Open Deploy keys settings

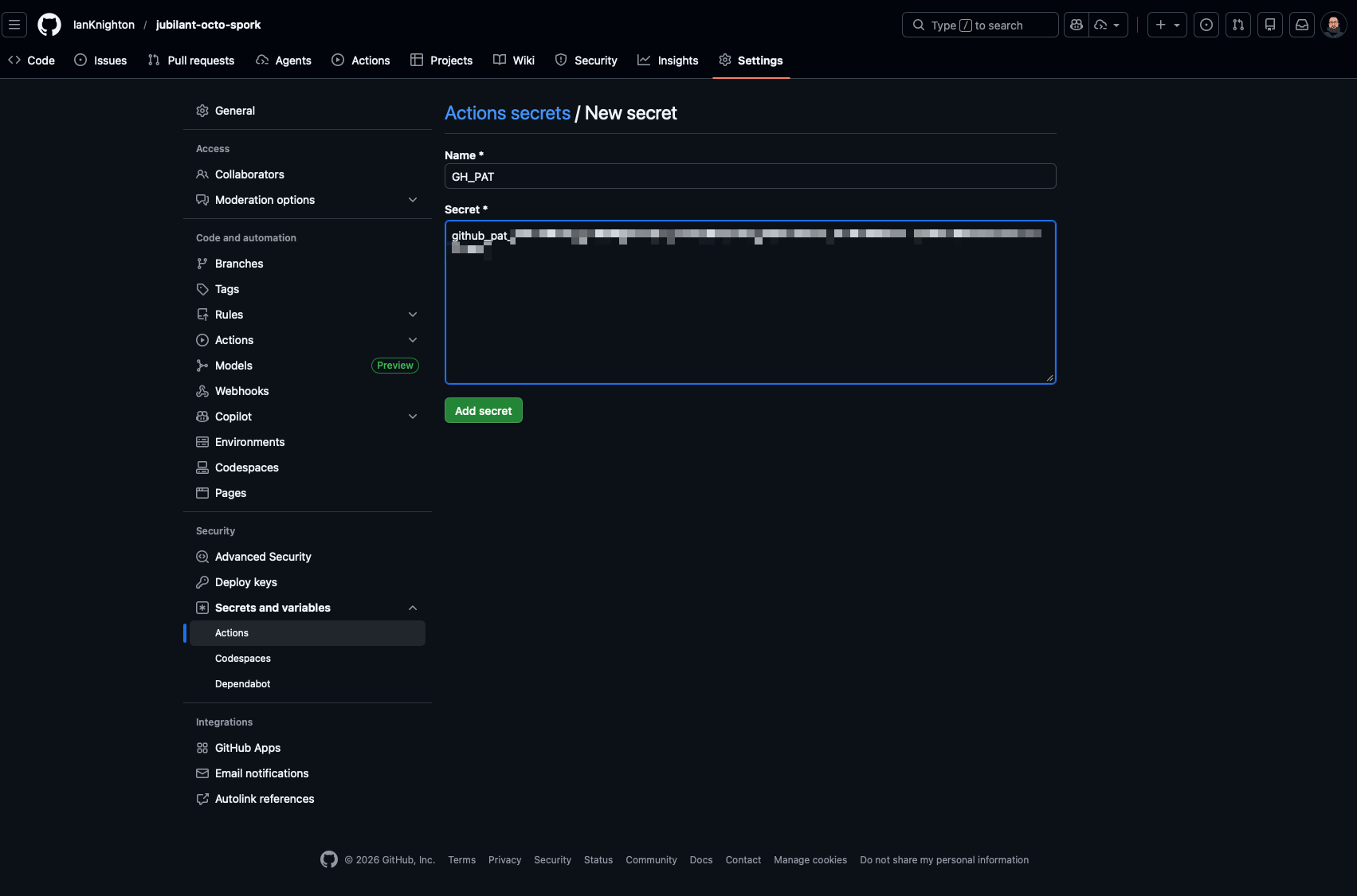(308, 582)
